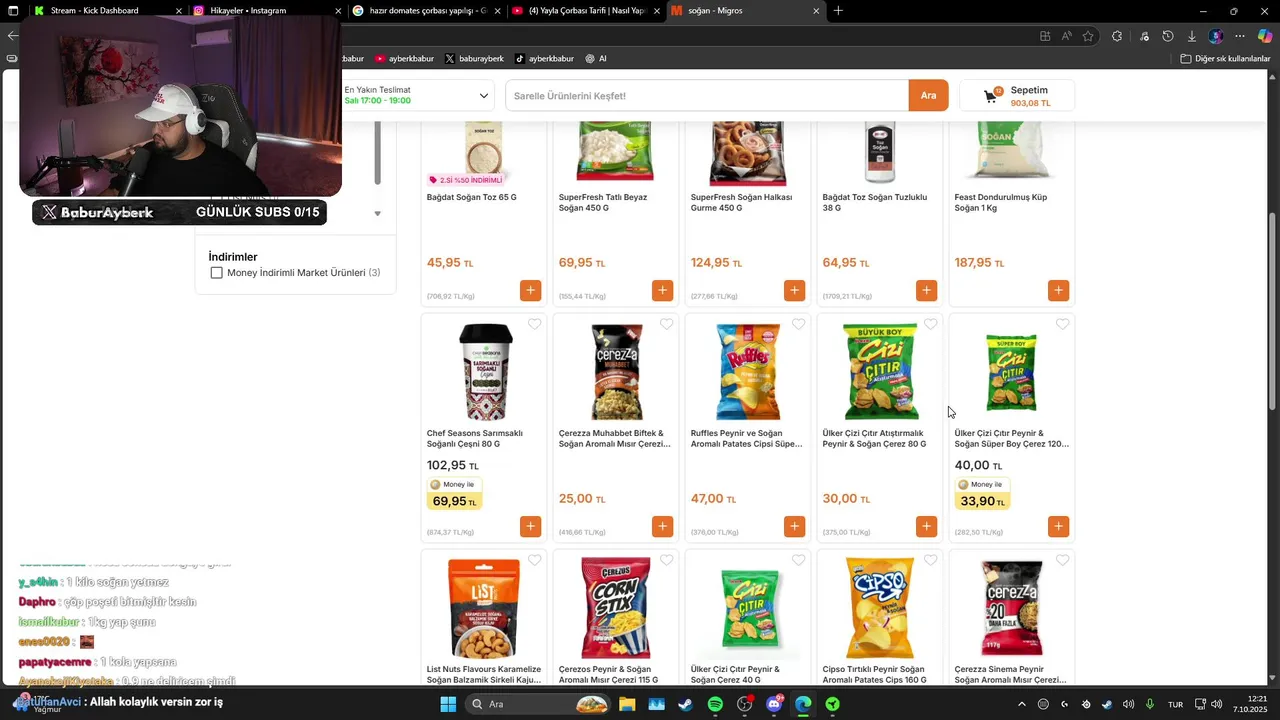The image size is (1280, 720).
Task: Click the page vertical scrollbar
Action: point(1272,310)
